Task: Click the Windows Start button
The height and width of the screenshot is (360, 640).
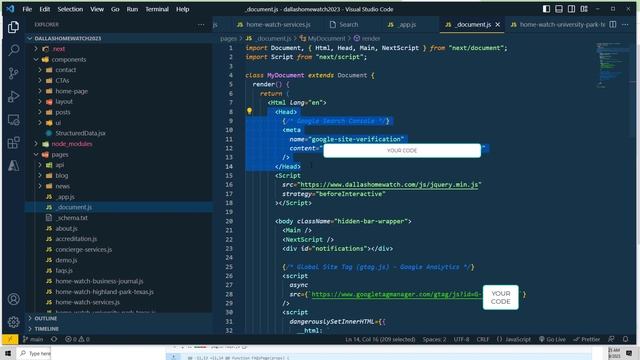Action: pyautogui.click(x=8, y=353)
